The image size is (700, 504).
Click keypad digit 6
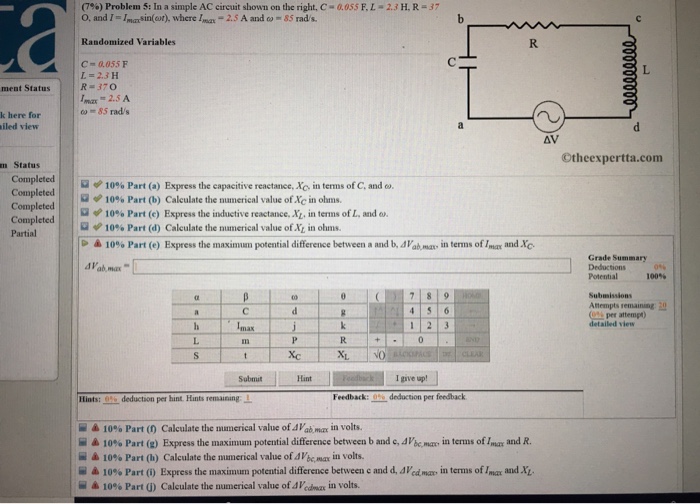[x=446, y=311]
